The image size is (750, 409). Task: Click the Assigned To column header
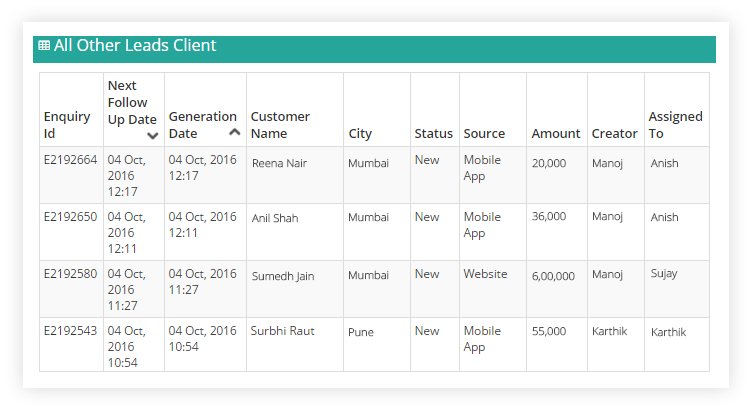tap(675, 125)
